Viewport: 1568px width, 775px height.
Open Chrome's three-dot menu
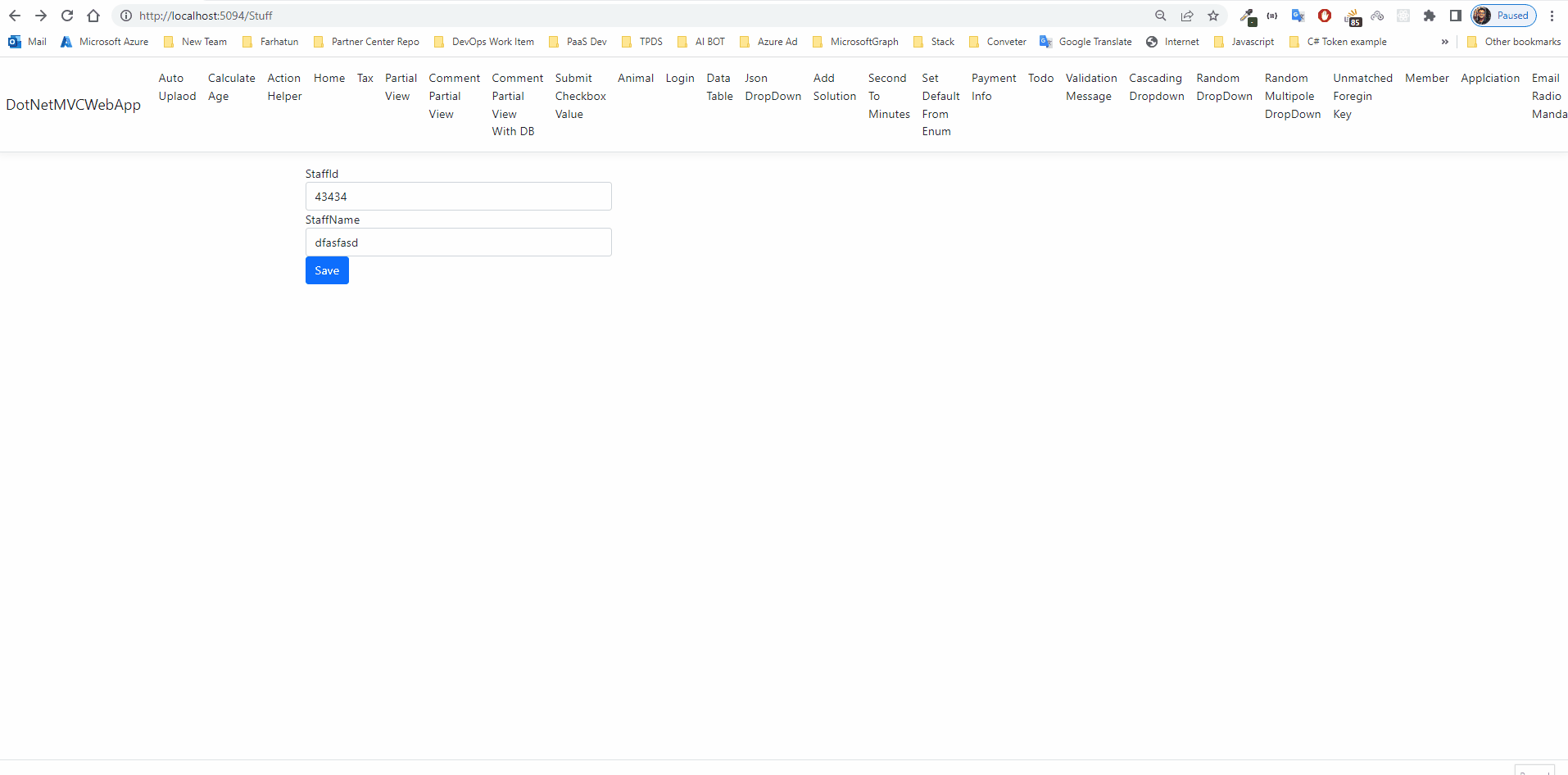1552,16
